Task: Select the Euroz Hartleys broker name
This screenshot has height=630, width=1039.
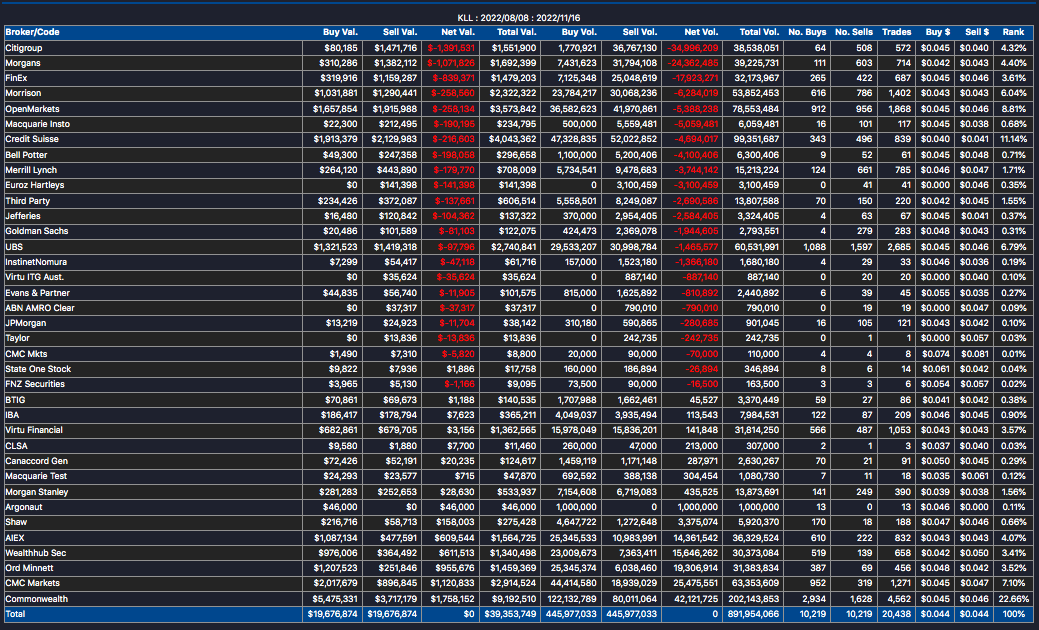Action: tap(34, 185)
